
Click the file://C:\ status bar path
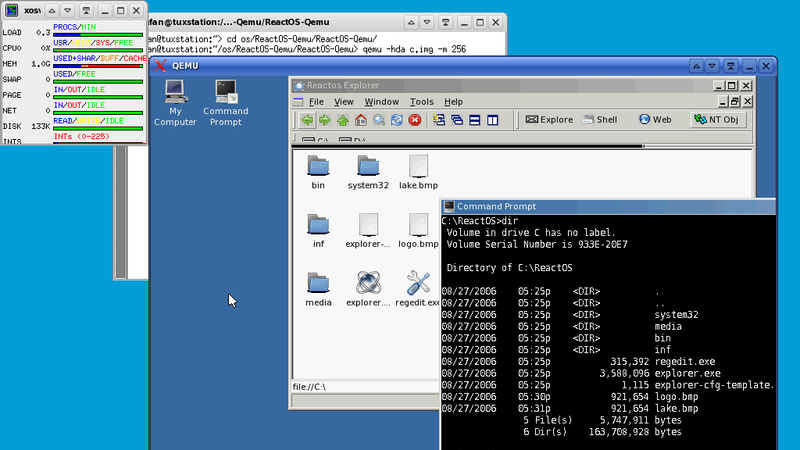click(310, 387)
